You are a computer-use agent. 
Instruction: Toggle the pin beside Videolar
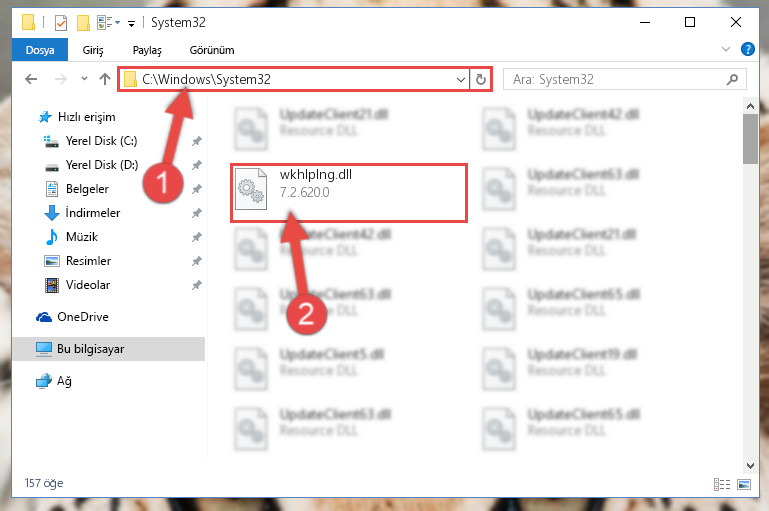coord(197,285)
